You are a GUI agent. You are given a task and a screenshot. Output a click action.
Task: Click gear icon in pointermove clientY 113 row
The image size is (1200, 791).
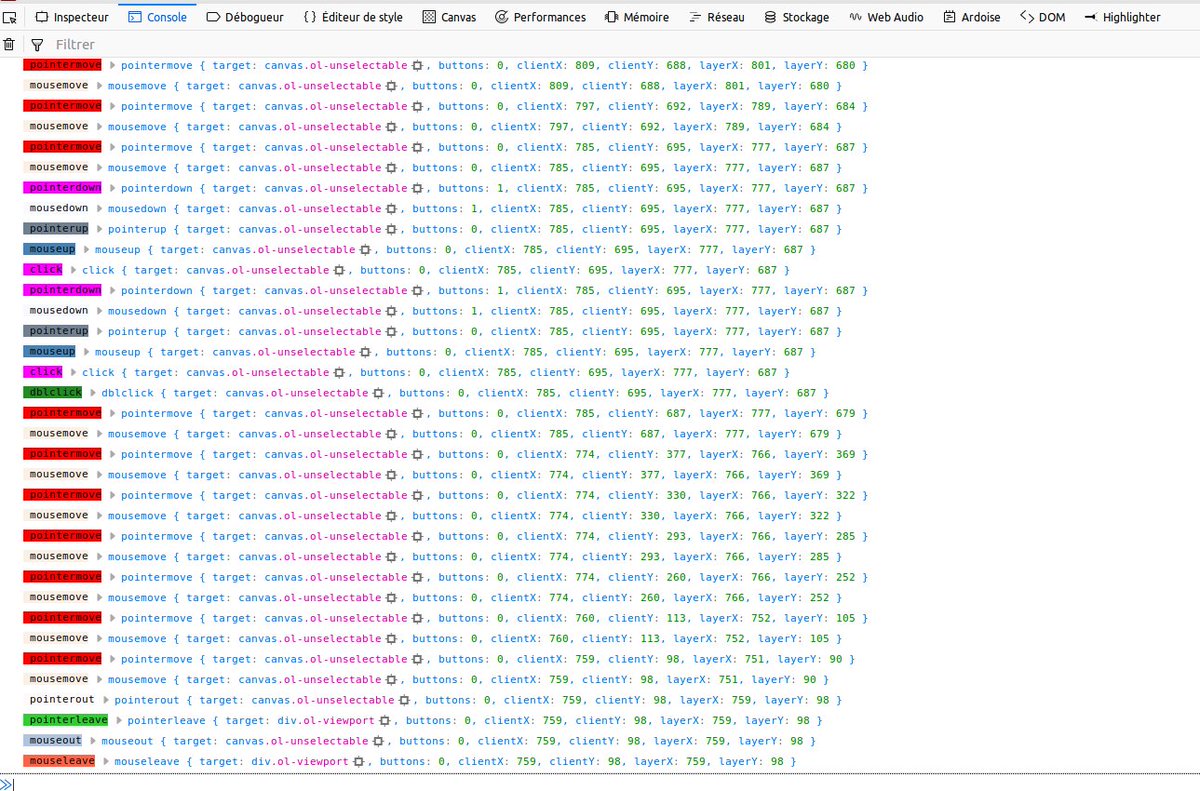(417, 618)
